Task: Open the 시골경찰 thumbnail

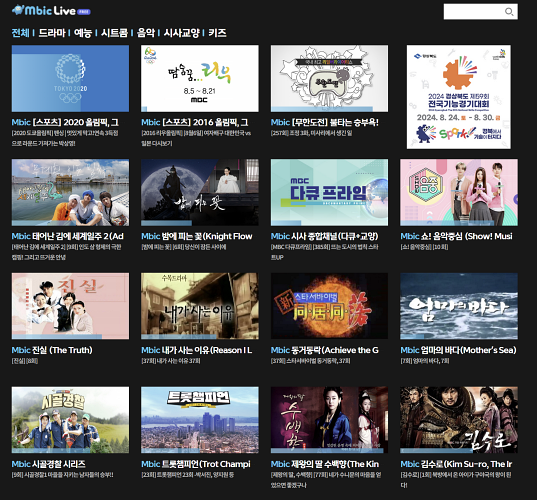Action: click(70, 420)
